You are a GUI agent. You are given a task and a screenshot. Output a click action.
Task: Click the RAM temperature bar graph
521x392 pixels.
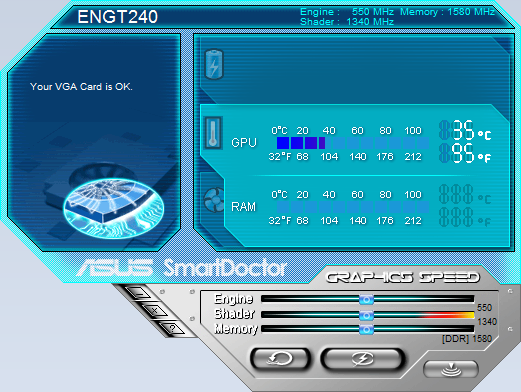353,207
